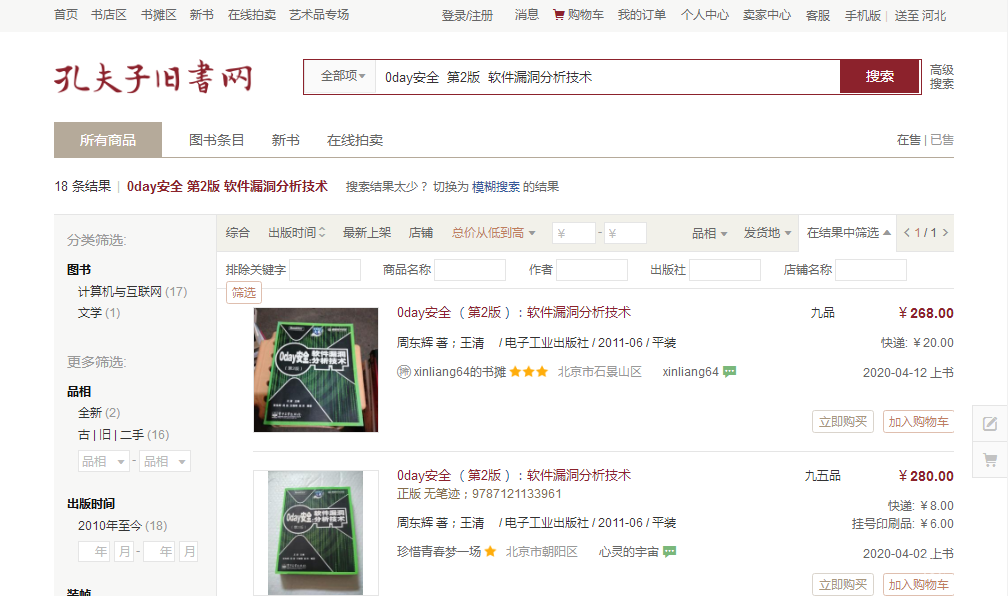Click the 出版社 input field
The height and width of the screenshot is (596, 1008).
(725, 270)
